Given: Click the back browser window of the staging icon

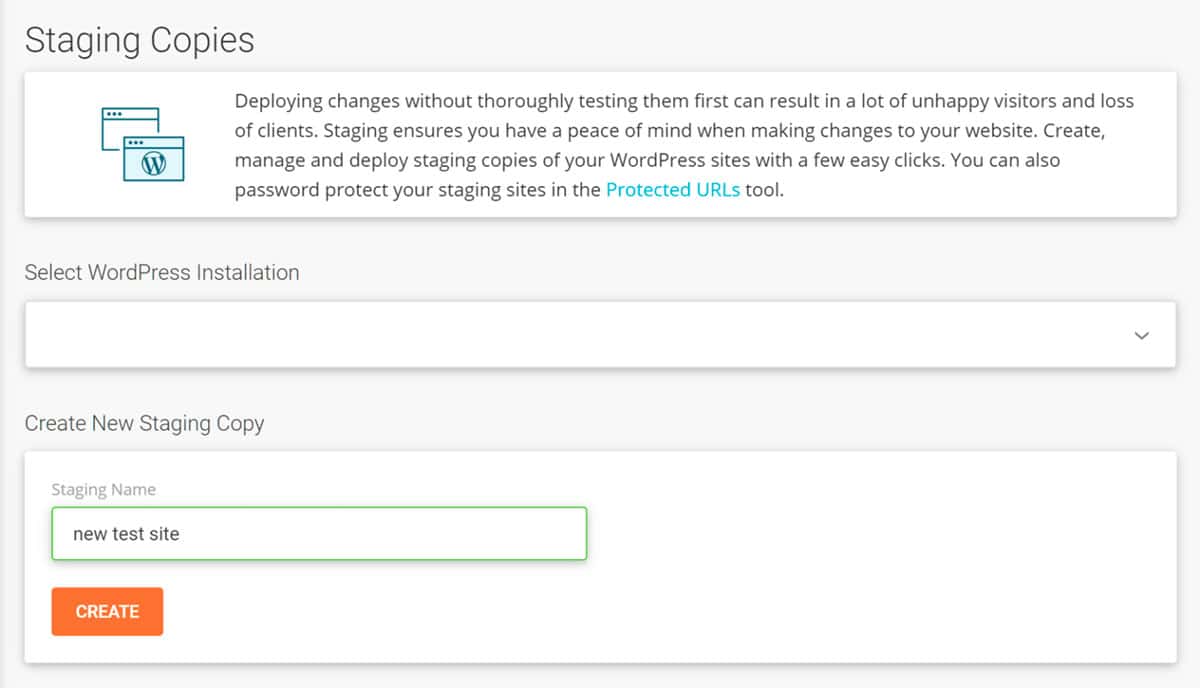Looking at the screenshot, I should coord(131,129).
